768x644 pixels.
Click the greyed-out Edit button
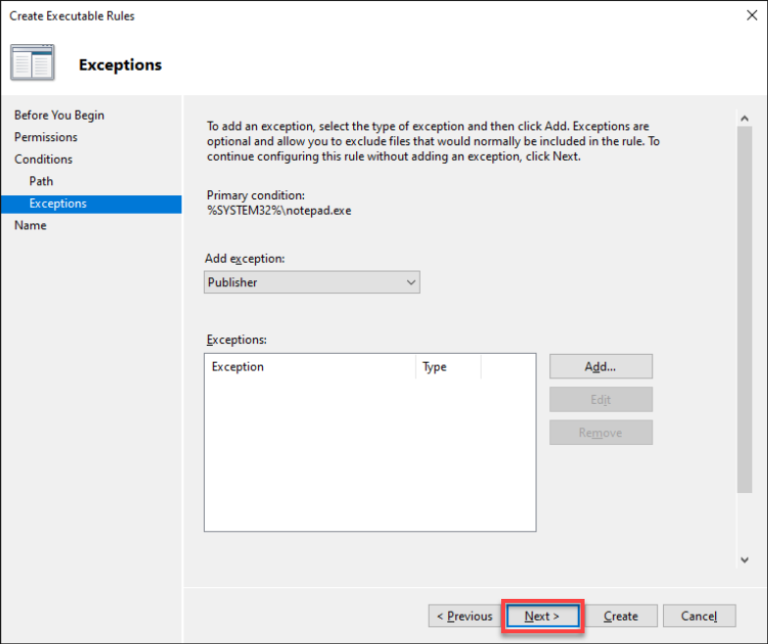coord(600,400)
